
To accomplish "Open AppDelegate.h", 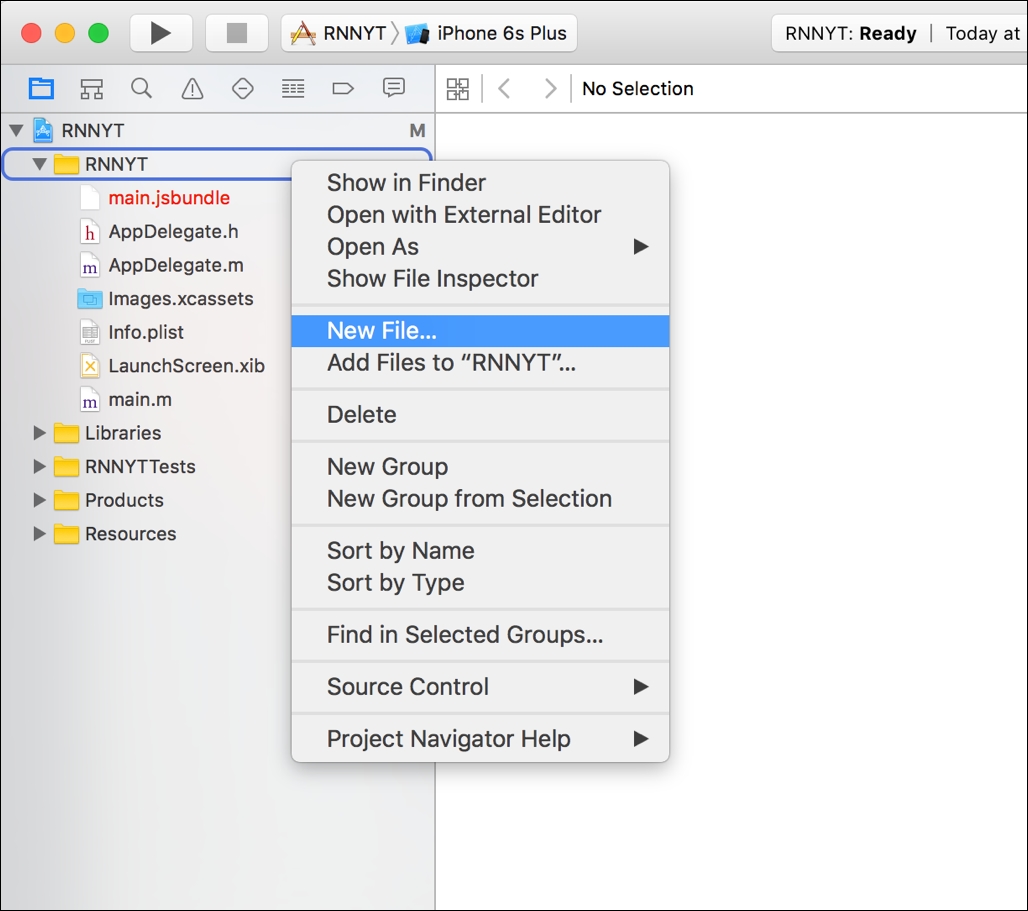I will (x=174, y=231).
